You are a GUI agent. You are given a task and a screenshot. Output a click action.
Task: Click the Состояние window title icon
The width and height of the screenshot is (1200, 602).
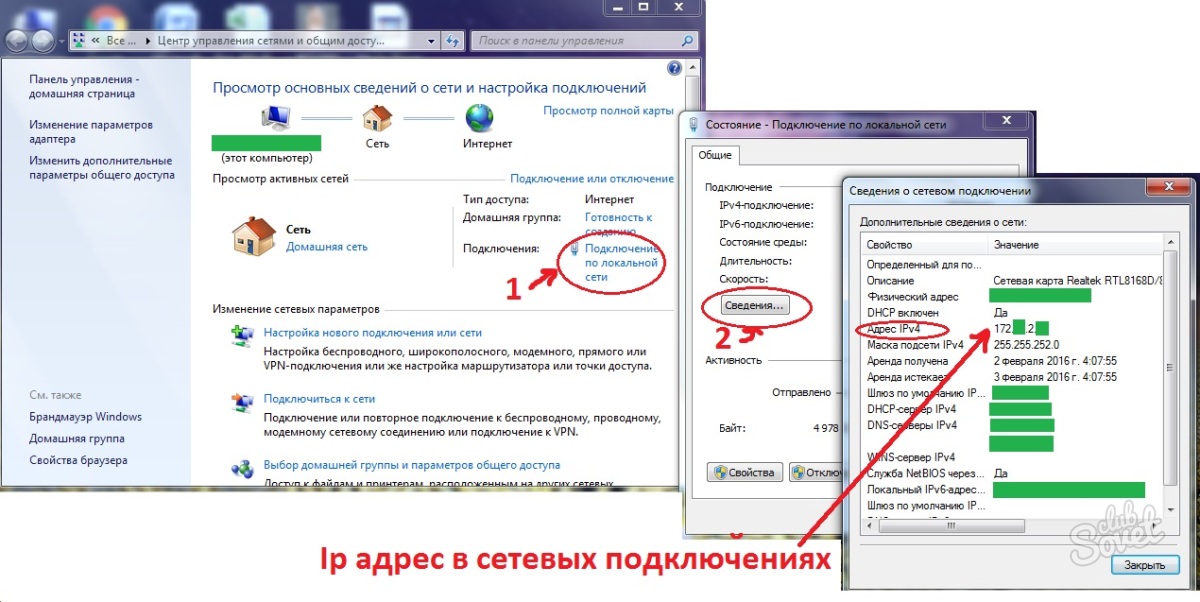pos(693,123)
